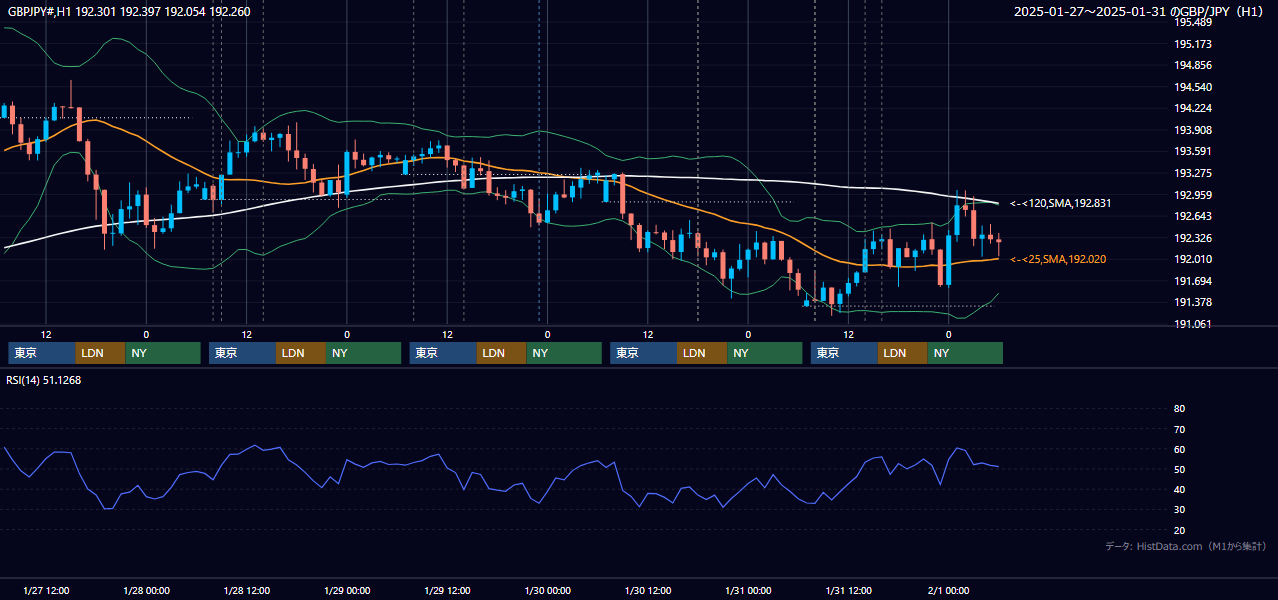Click the 1/30 12:00 time axis label

point(648,591)
